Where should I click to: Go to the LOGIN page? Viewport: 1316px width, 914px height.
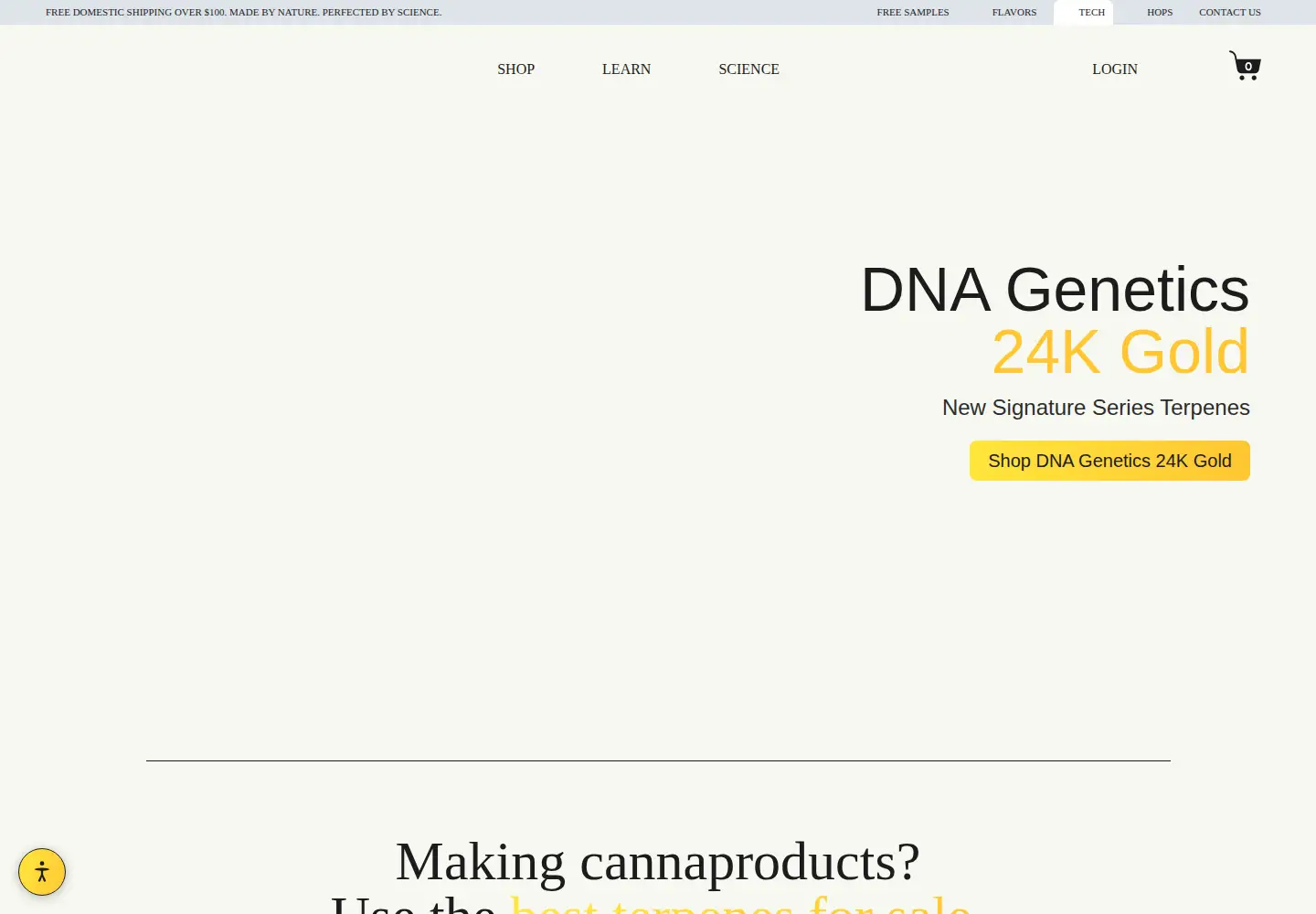[1115, 69]
